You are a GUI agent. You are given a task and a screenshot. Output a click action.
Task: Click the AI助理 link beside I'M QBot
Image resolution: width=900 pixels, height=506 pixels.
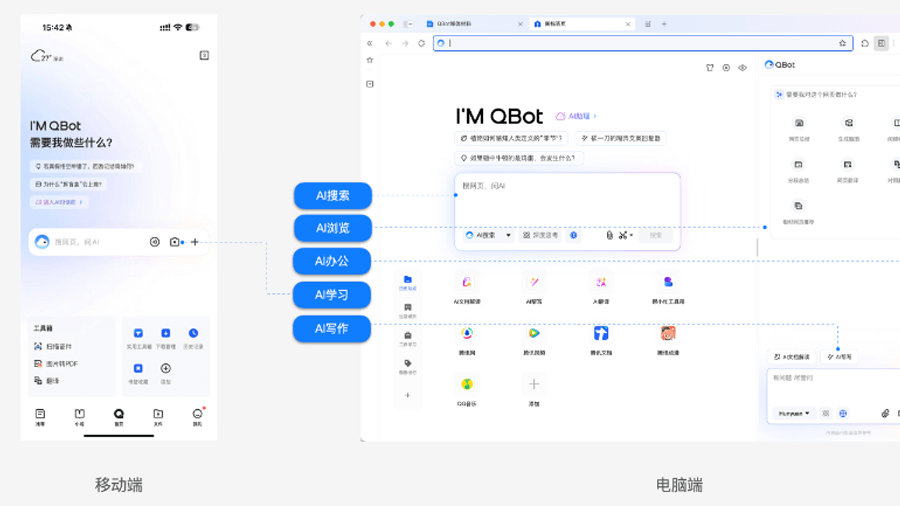pyautogui.click(x=576, y=116)
